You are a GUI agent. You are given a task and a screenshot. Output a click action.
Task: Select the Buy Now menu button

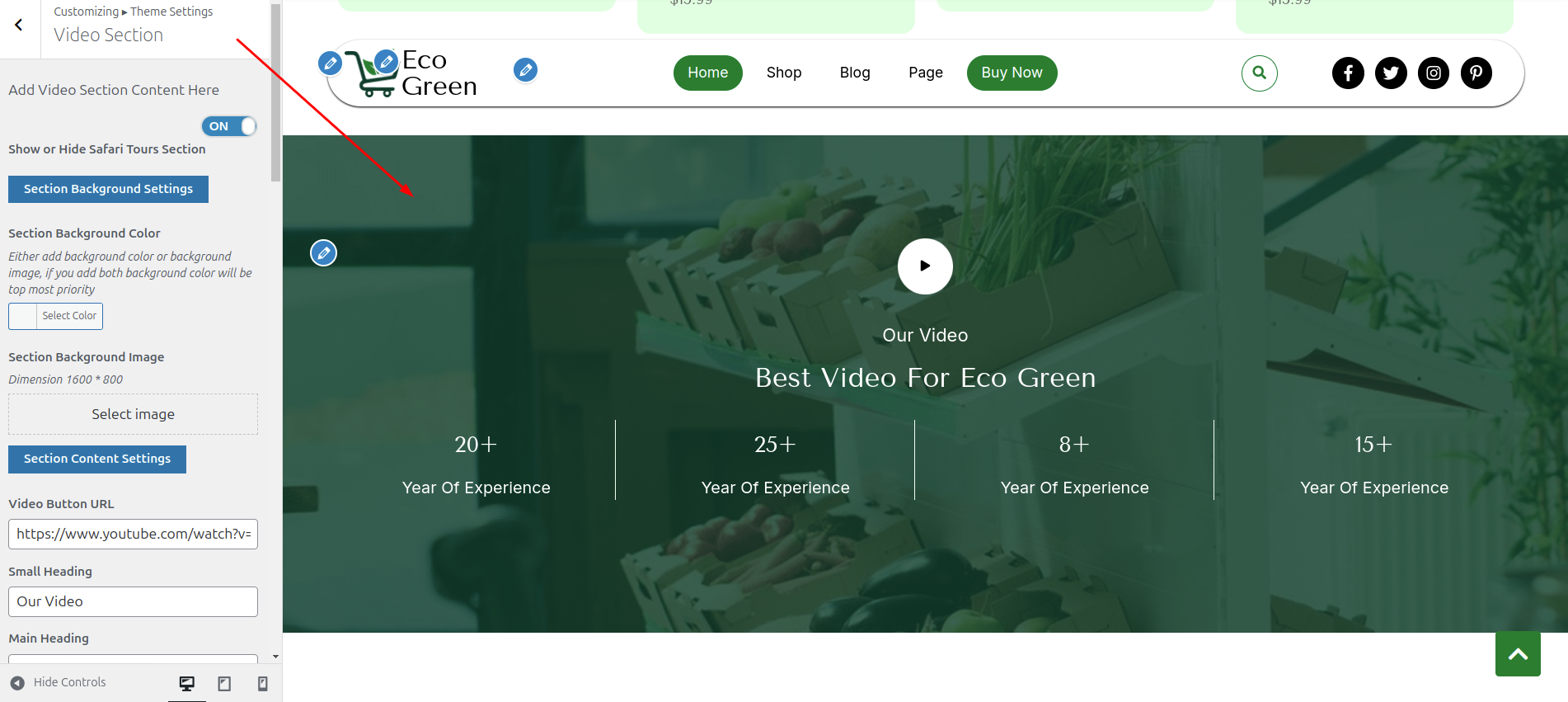(x=1012, y=73)
